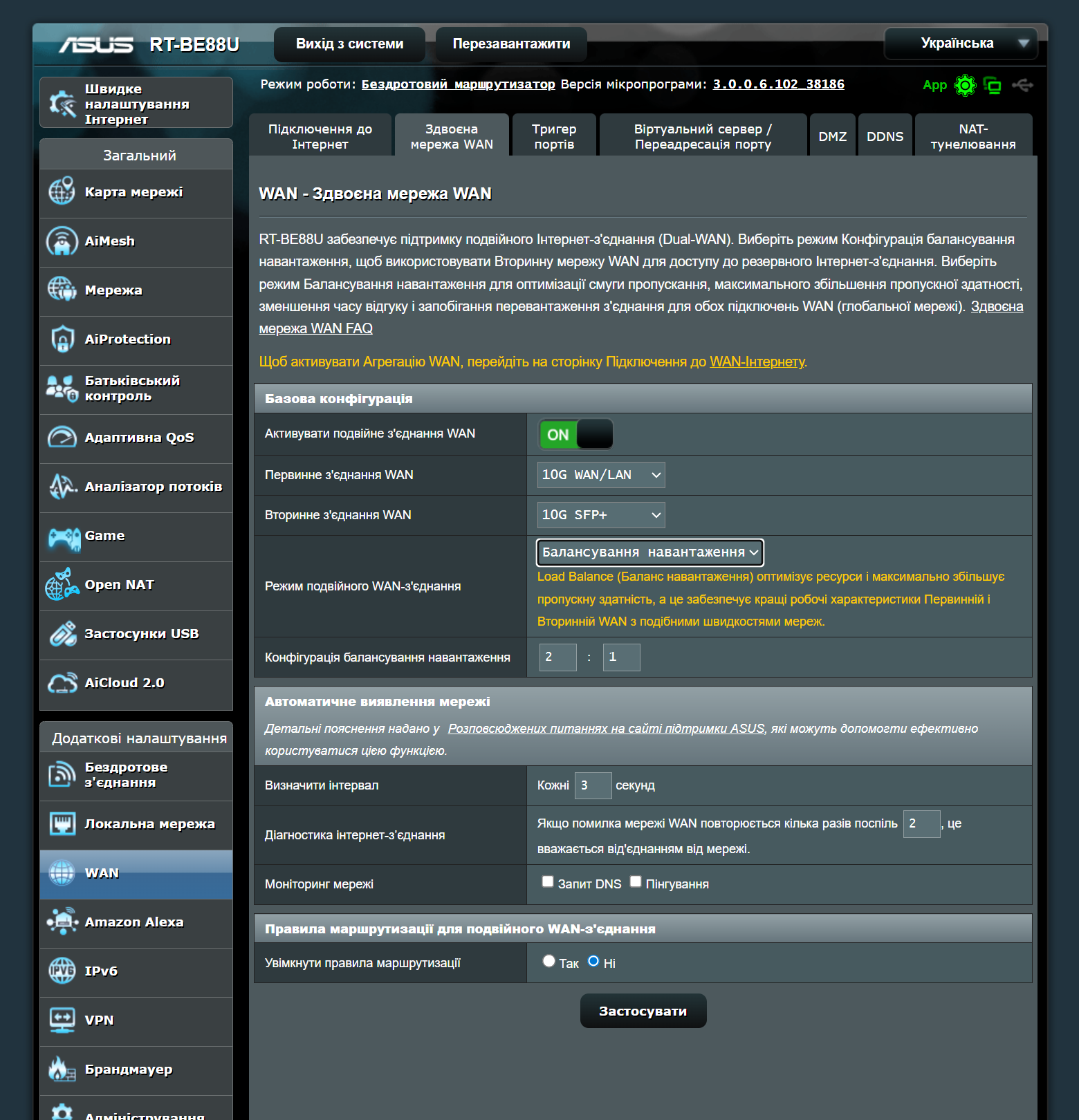
Task: Click the green gear status icon near App
Action: [965, 85]
